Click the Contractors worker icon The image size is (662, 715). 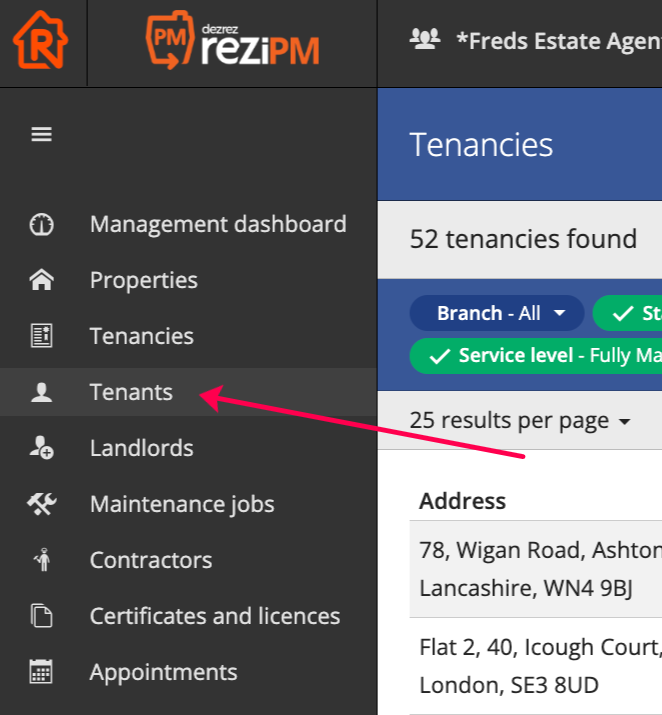click(41, 560)
